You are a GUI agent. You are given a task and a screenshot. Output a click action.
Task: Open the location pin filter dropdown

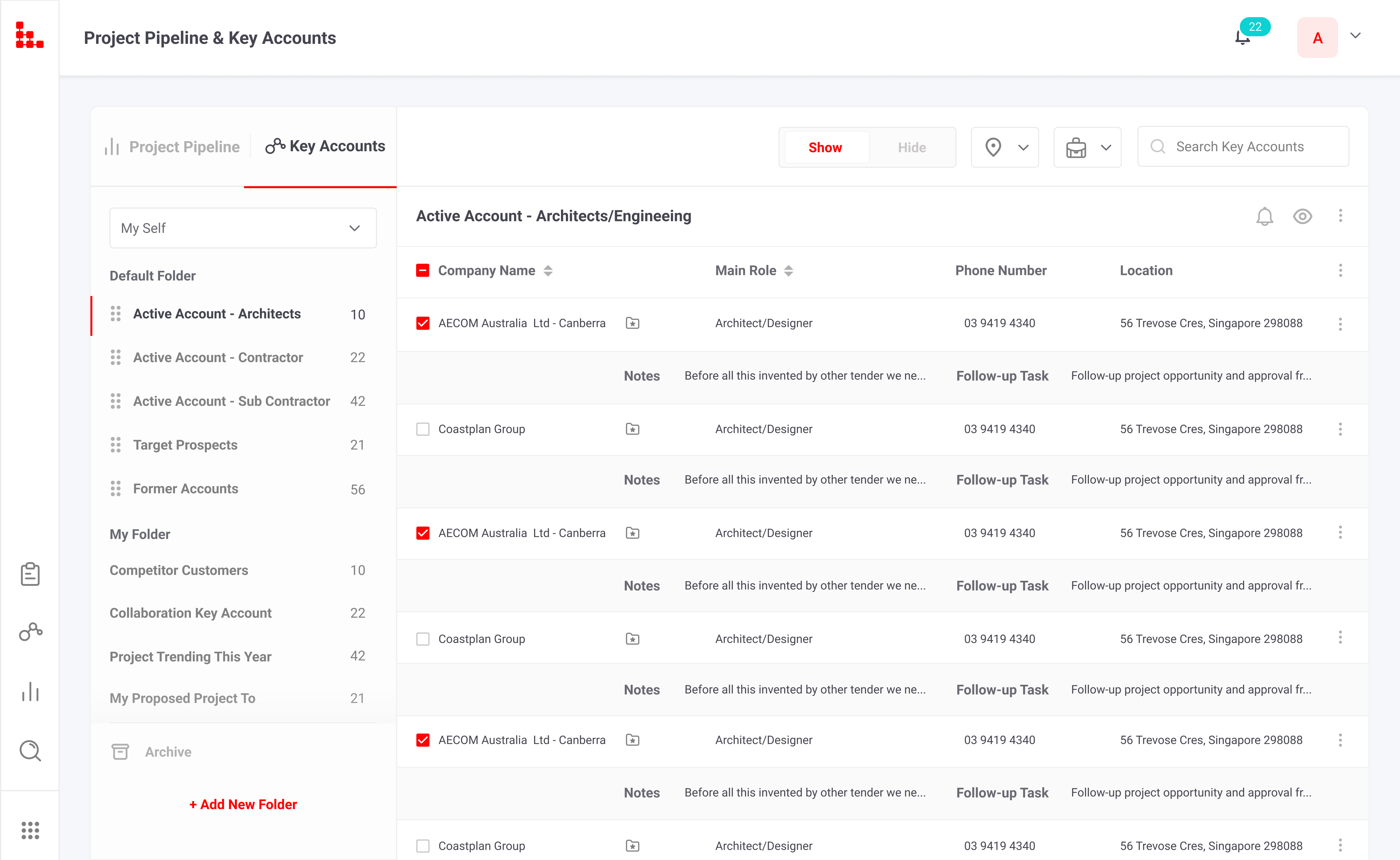coord(1005,147)
